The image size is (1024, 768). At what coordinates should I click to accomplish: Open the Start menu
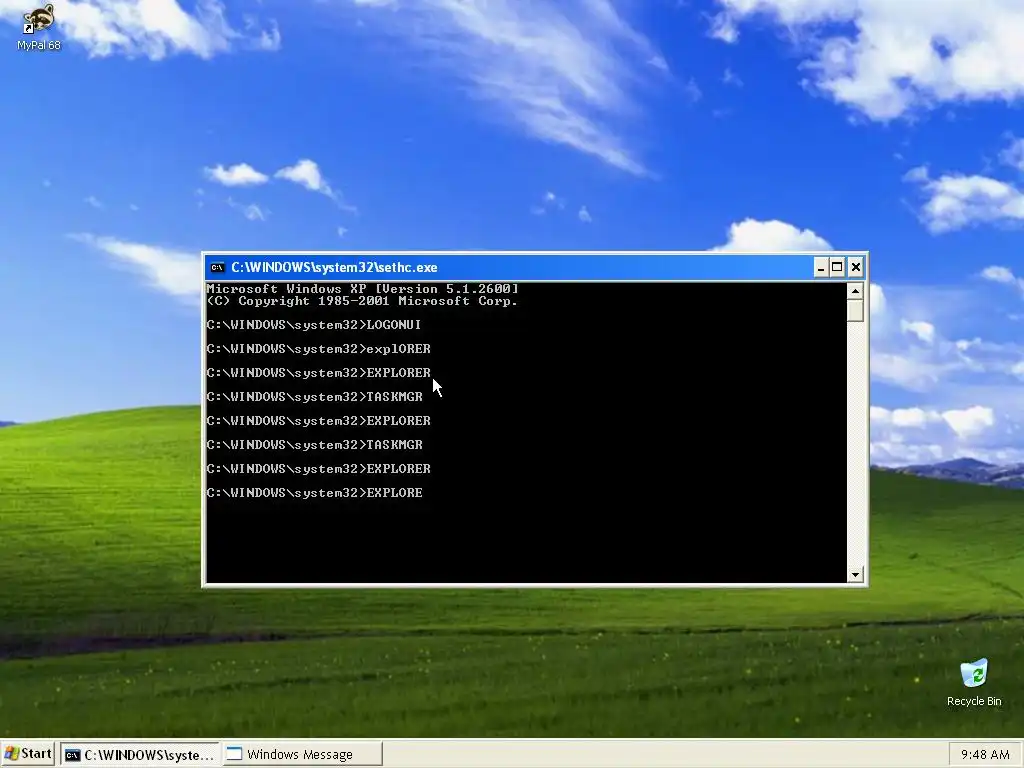pyautogui.click(x=28, y=754)
